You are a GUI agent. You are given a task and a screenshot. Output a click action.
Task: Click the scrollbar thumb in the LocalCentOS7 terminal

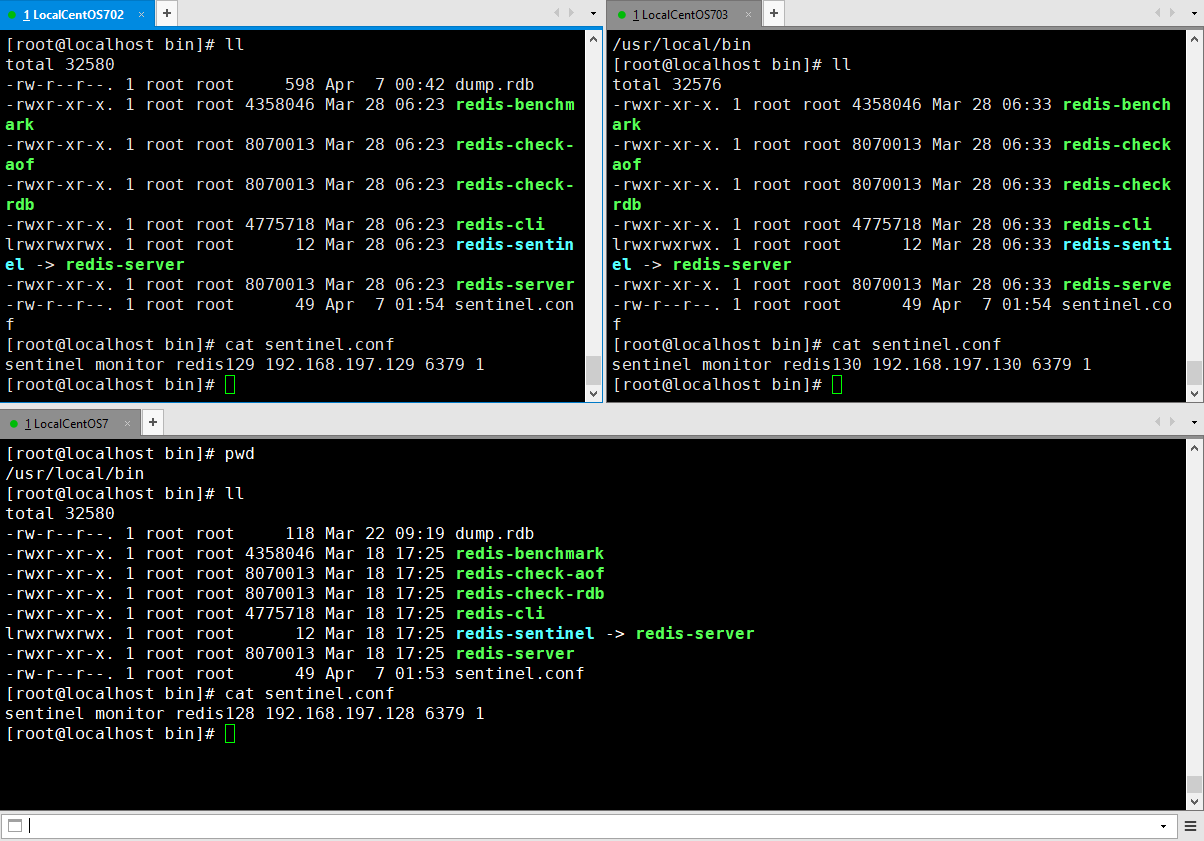coord(1195,784)
